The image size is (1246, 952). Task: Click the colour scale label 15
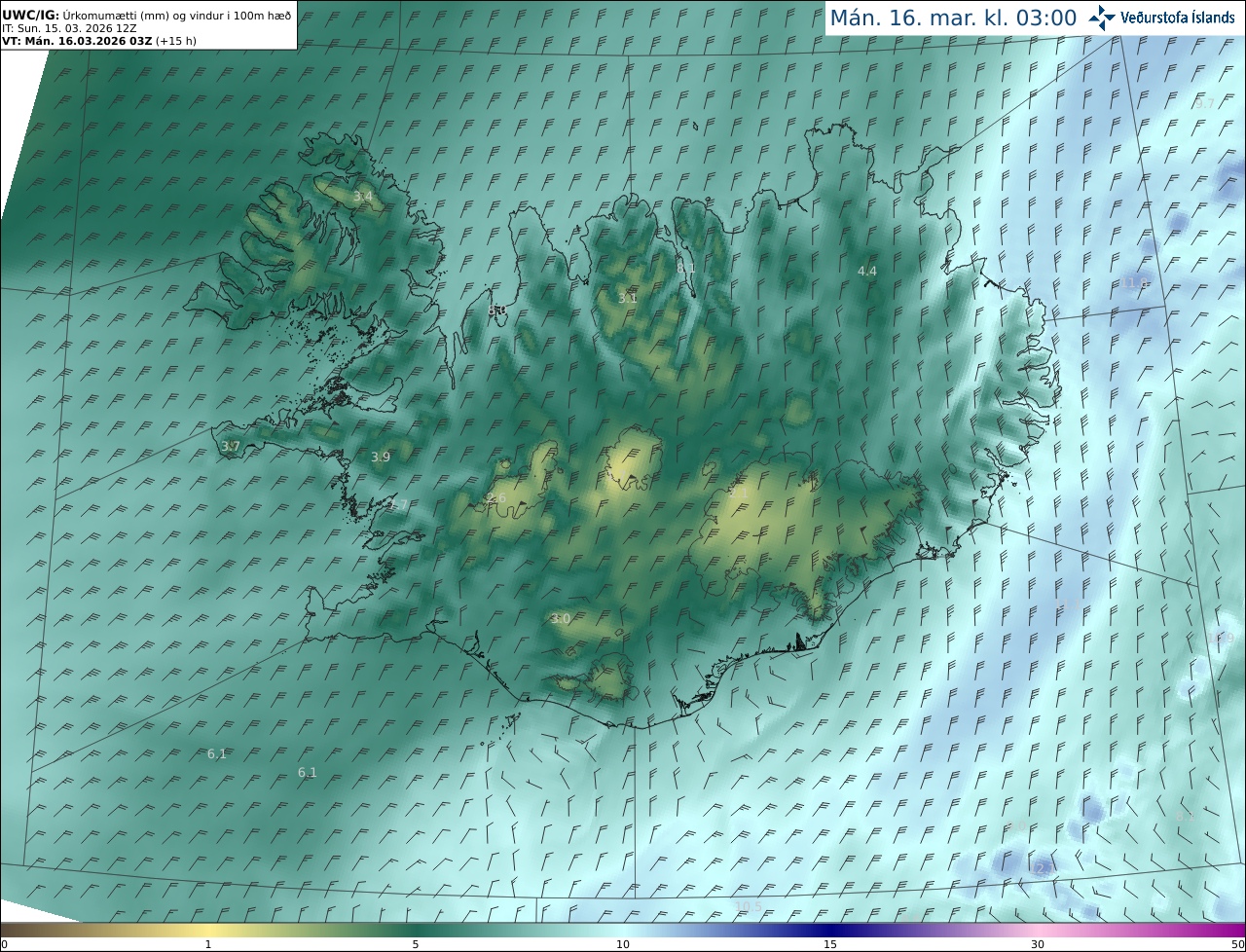click(x=830, y=944)
